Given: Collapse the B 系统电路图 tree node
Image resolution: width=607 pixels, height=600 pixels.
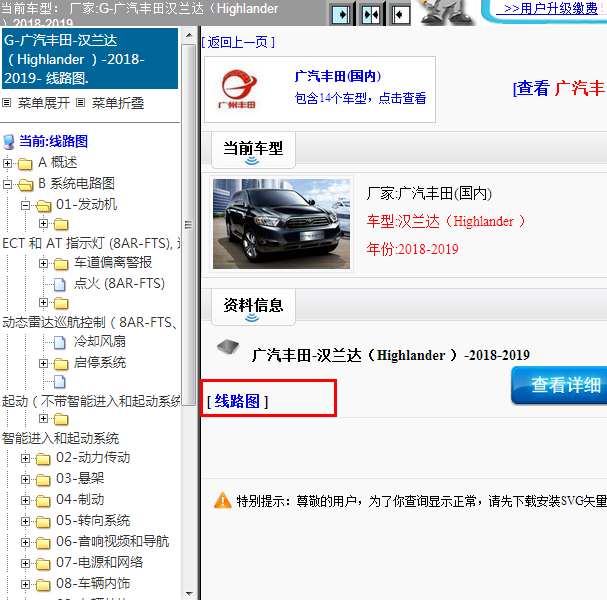Looking at the screenshot, I should (7, 184).
